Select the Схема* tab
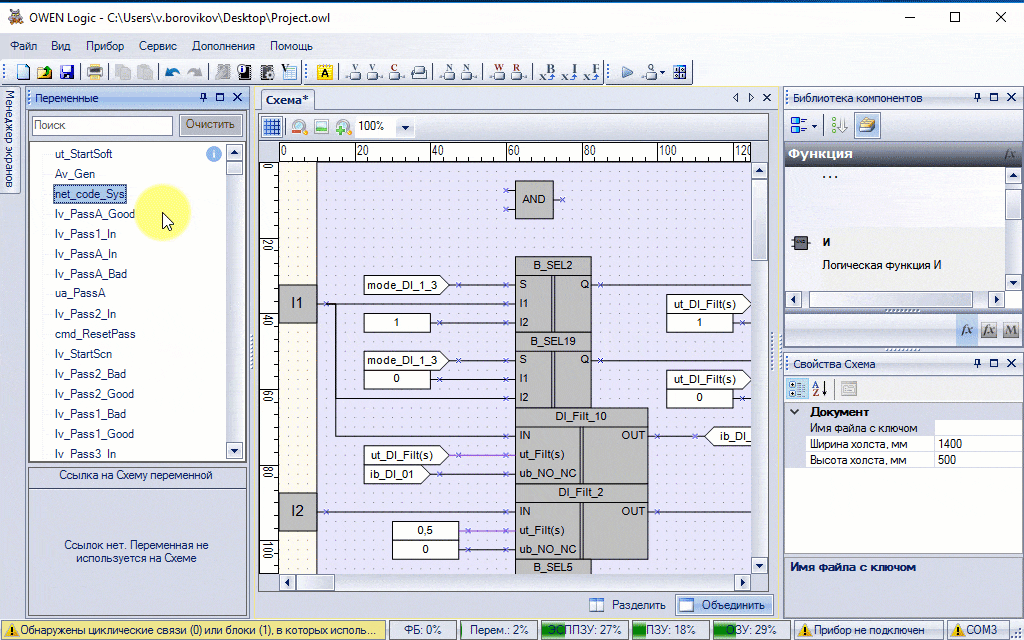The width and height of the screenshot is (1024, 640). click(287, 99)
